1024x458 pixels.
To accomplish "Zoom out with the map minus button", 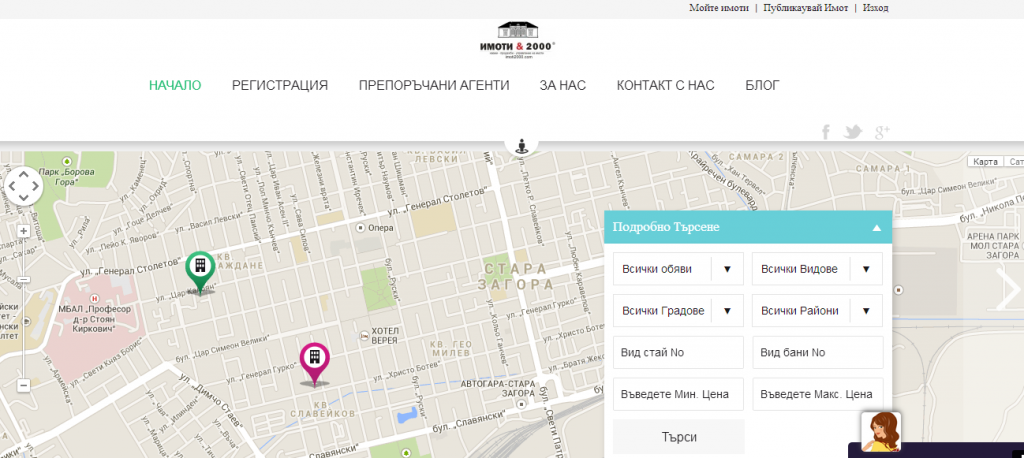I will coord(24,385).
